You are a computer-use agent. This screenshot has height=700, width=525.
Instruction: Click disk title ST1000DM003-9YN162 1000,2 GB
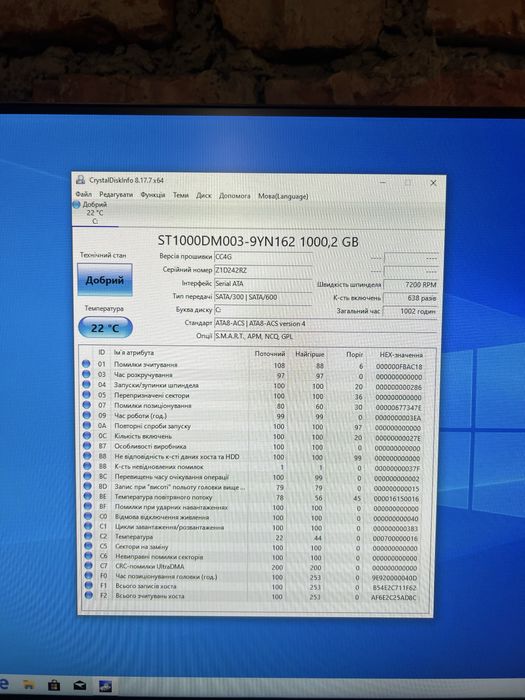258,242
